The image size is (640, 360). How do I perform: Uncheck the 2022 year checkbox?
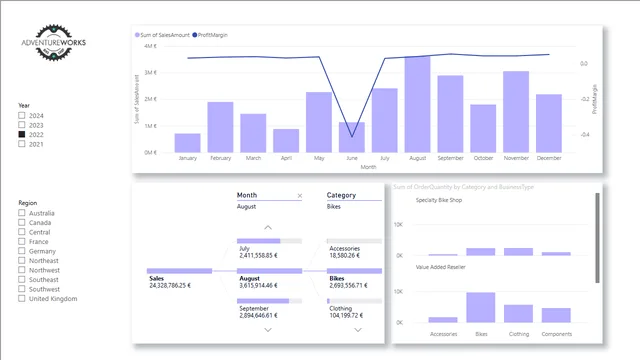(x=22, y=134)
